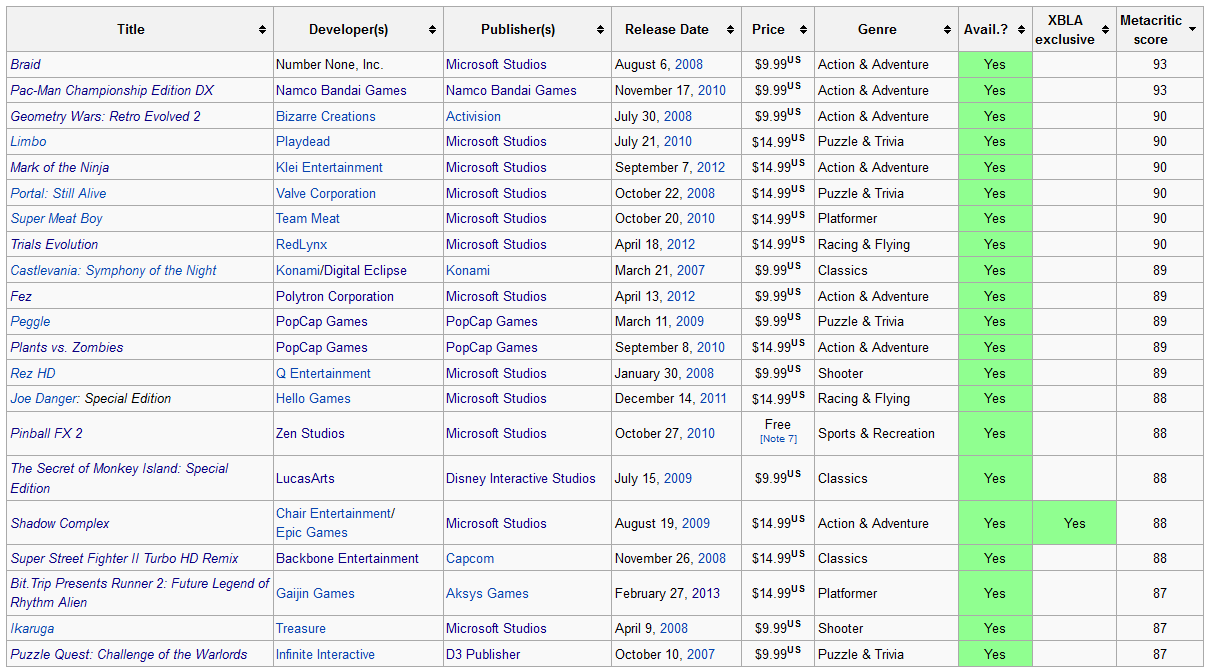Select the Polytron Corporation cell text

pos(335,297)
